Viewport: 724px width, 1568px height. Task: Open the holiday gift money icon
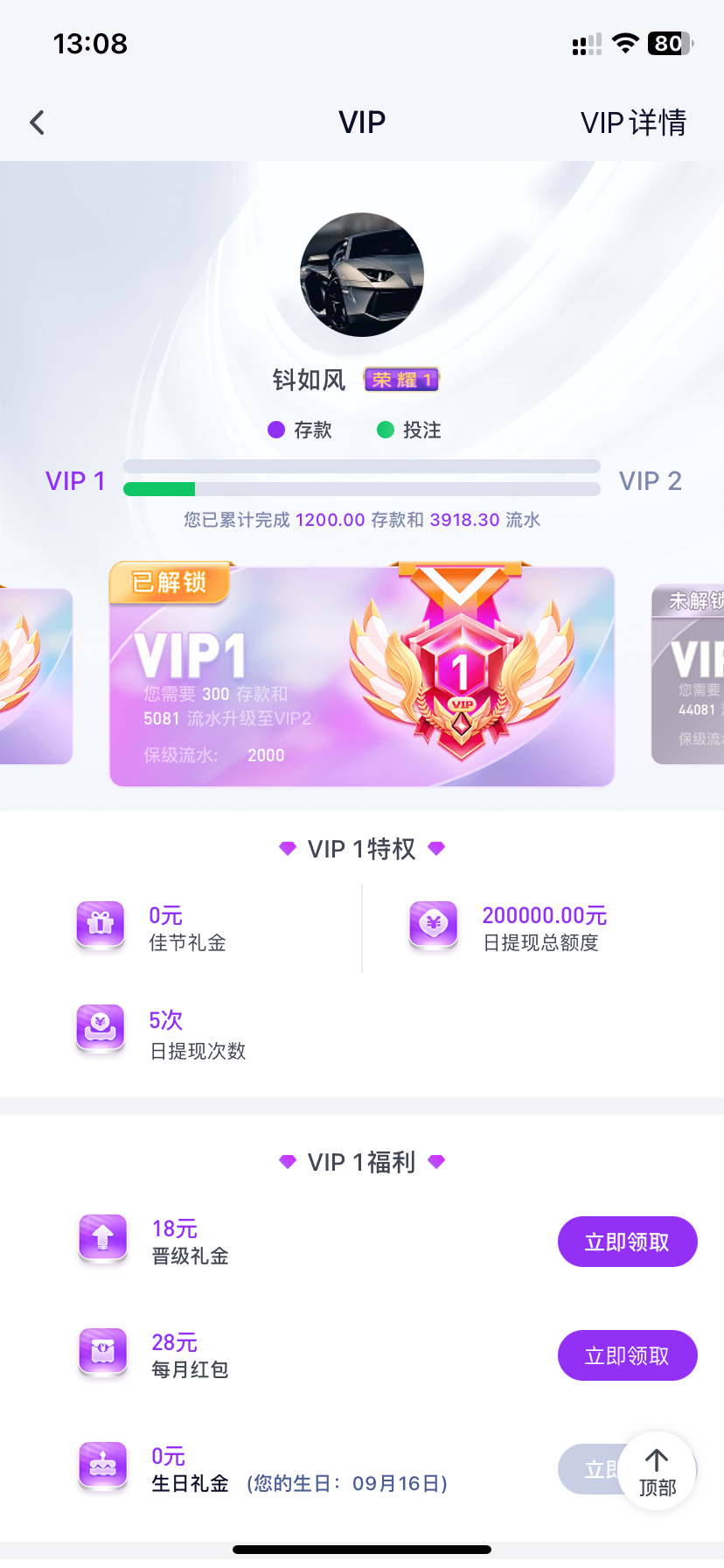pyautogui.click(x=101, y=926)
